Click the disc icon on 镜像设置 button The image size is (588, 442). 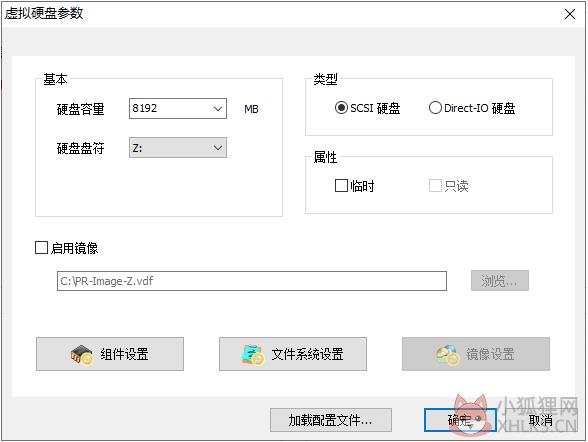tap(447, 355)
